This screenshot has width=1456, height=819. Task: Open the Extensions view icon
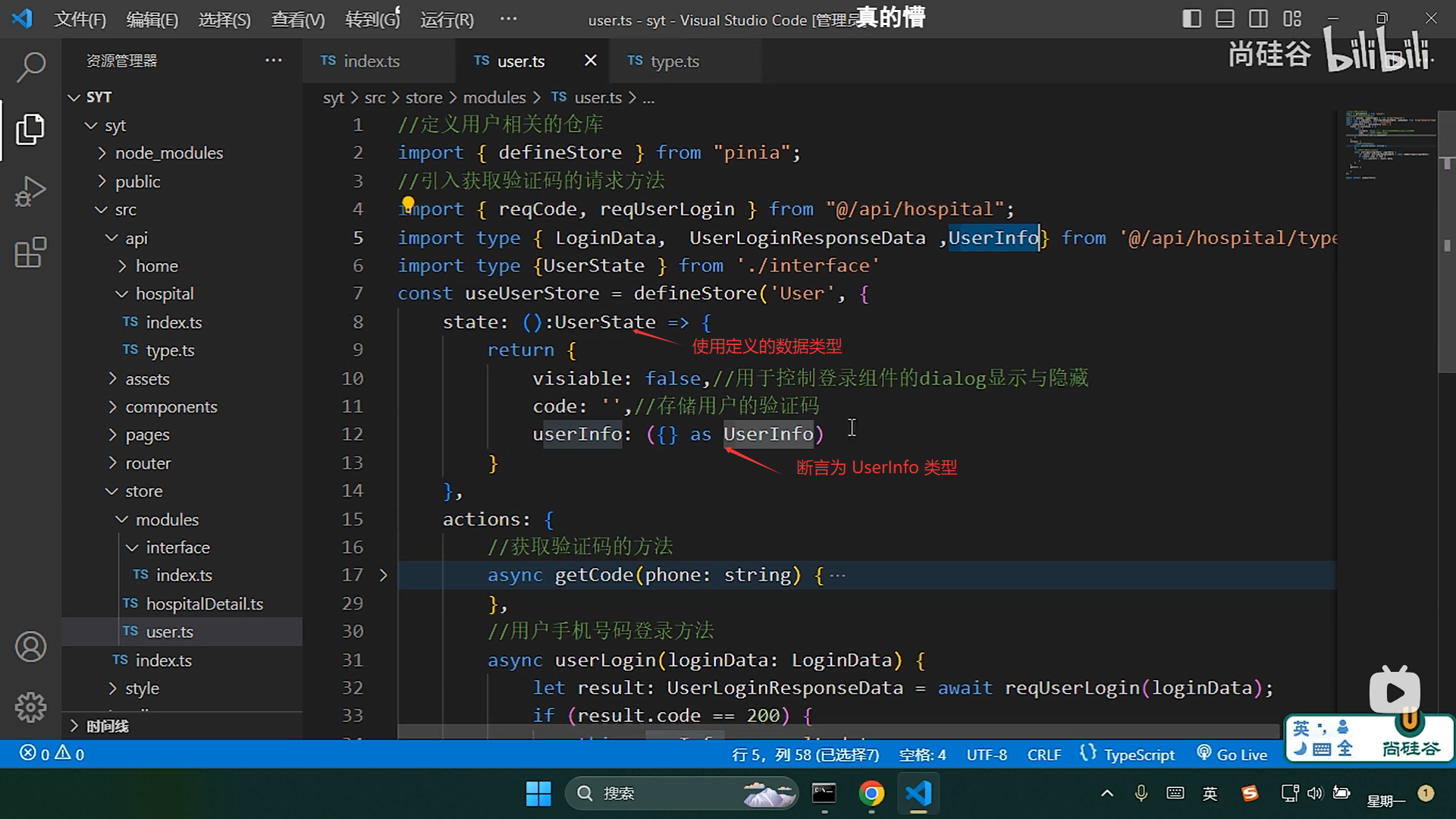30,253
